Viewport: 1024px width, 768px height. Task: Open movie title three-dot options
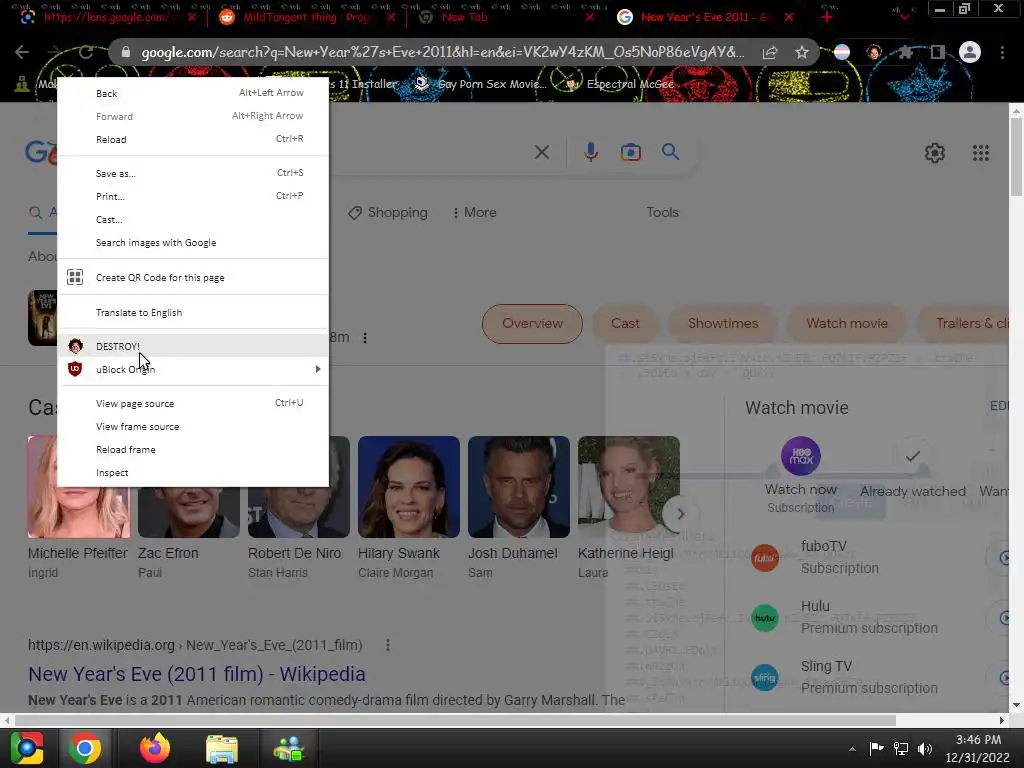tap(365, 338)
